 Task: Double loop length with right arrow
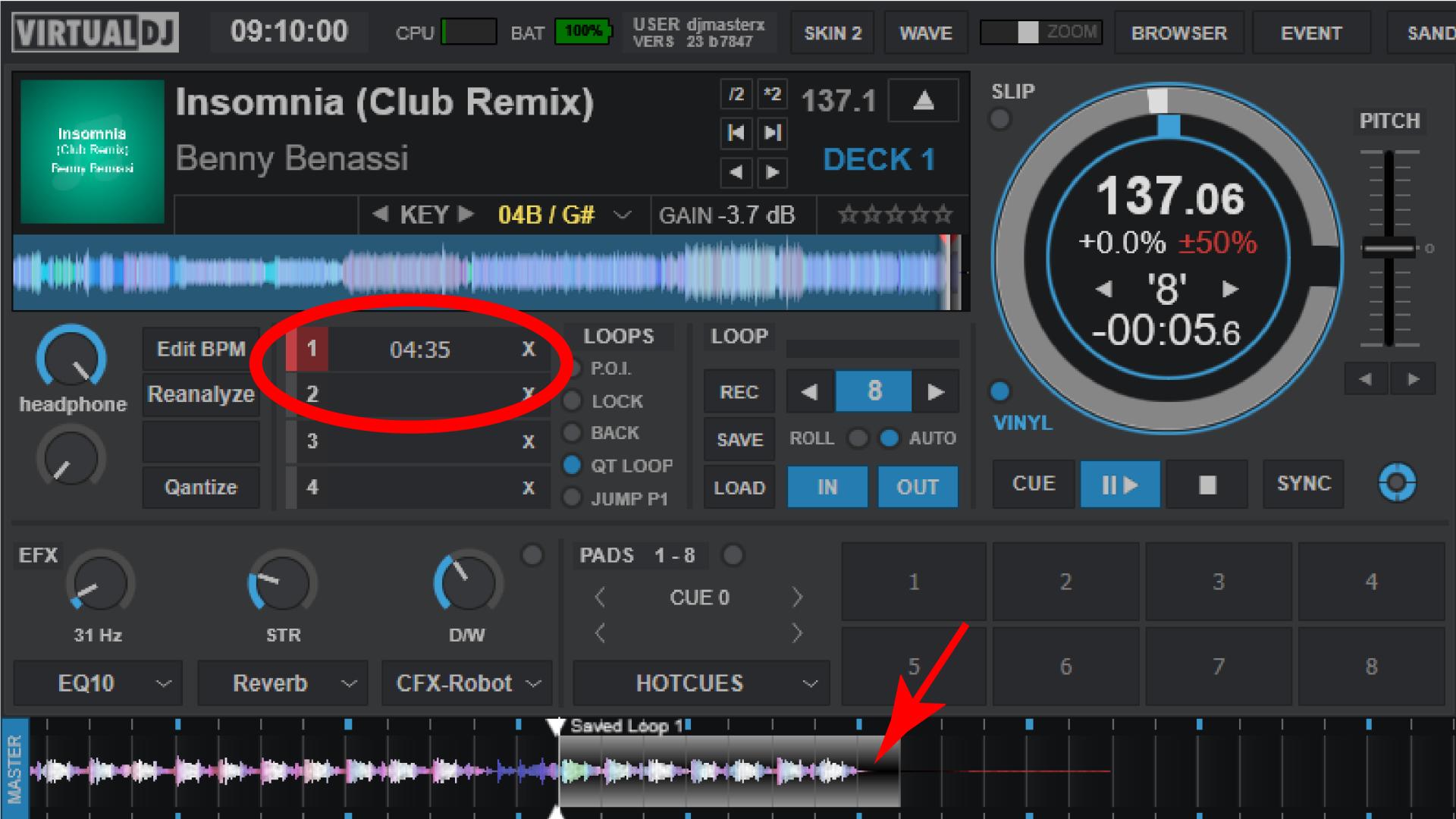coord(936,391)
